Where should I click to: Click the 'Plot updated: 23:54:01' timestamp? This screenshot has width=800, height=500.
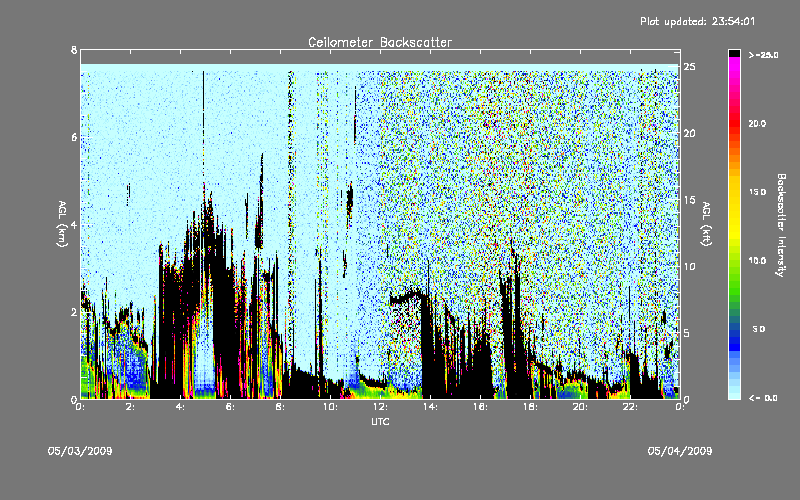[x=697, y=21]
